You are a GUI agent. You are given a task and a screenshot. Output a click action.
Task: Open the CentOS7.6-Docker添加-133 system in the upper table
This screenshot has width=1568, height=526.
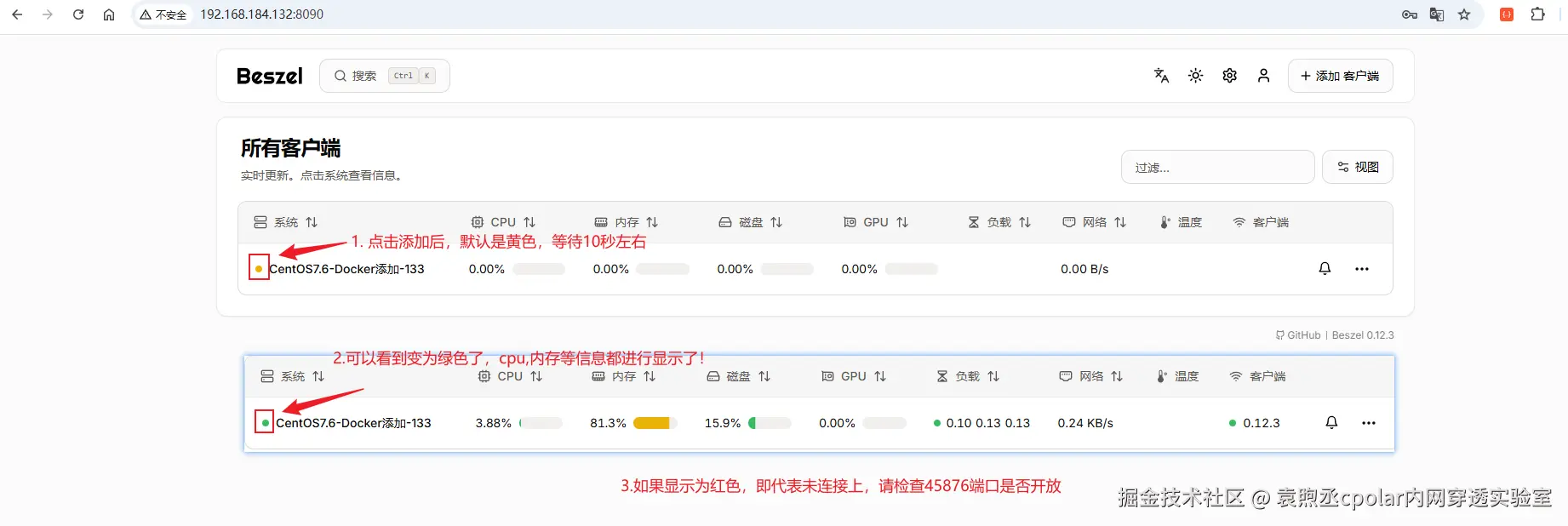click(346, 269)
